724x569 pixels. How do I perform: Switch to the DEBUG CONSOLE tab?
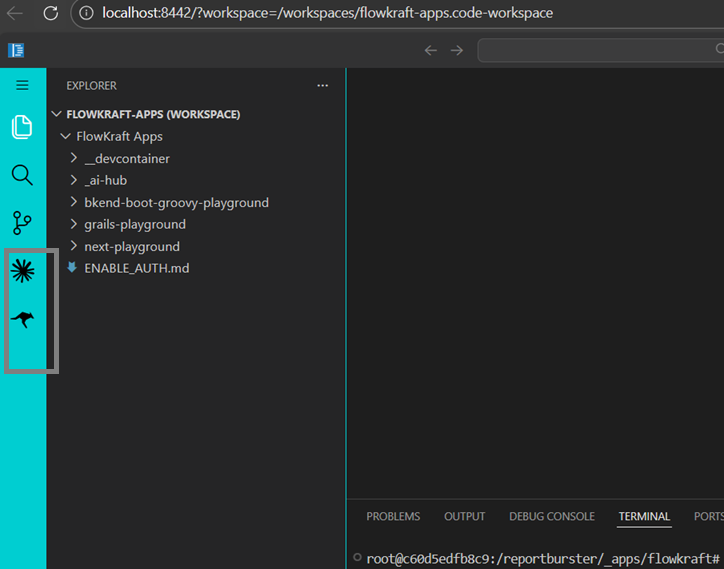pyautogui.click(x=552, y=516)
